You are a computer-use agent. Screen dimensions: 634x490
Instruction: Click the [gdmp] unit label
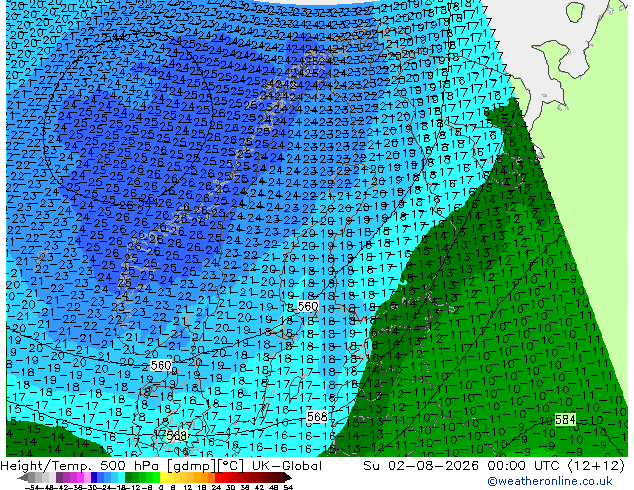(x=192, y=466)
